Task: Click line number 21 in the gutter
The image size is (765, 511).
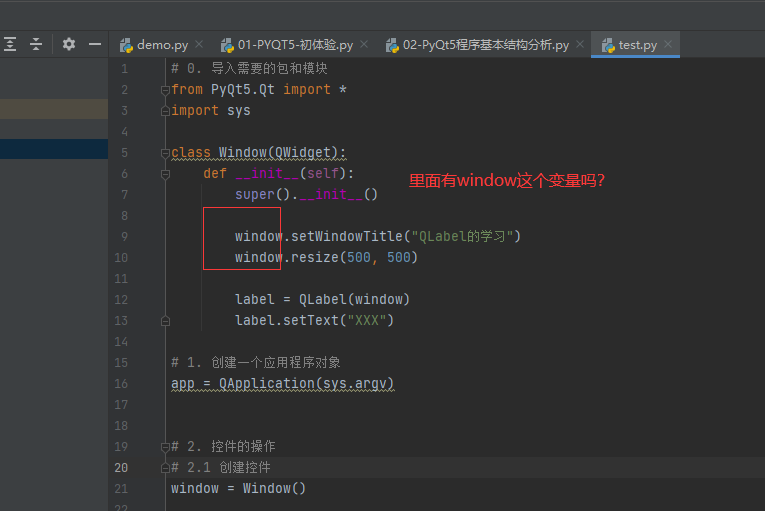Action: pos(121,489)
